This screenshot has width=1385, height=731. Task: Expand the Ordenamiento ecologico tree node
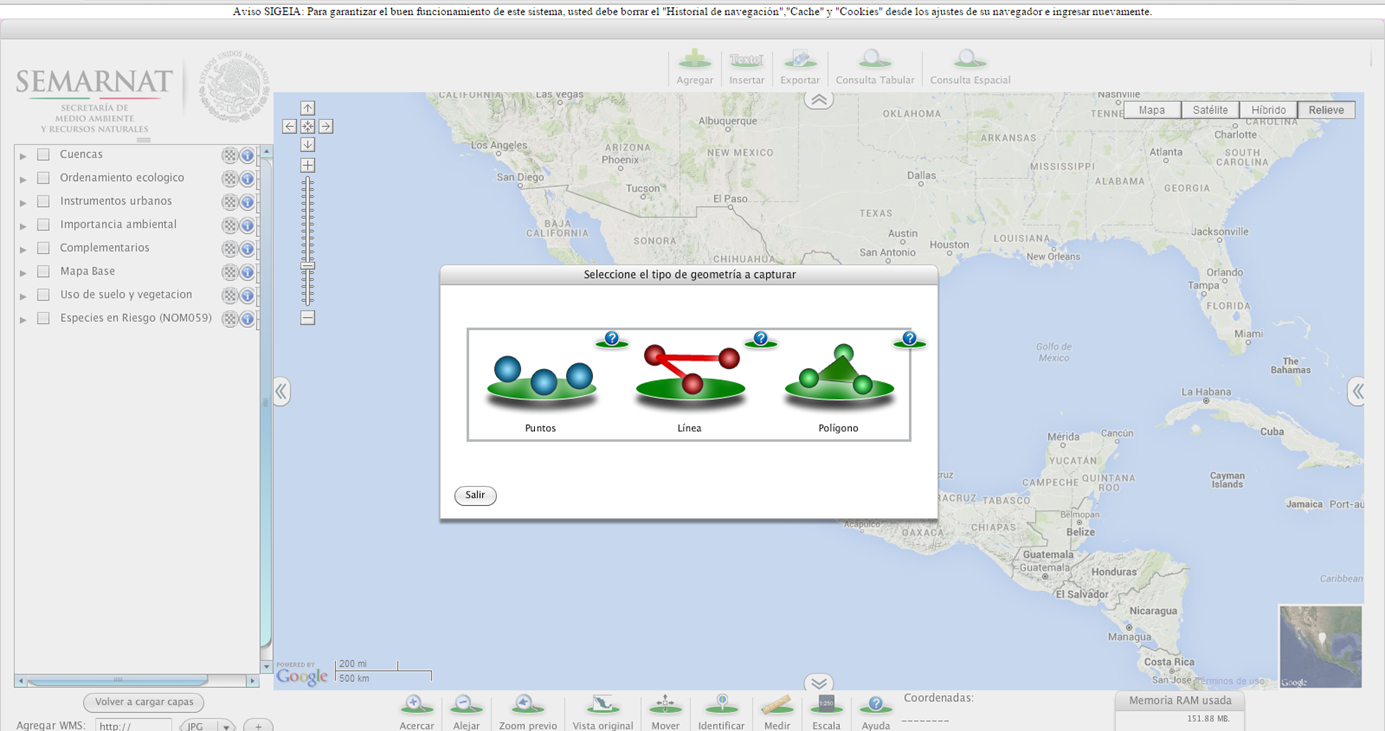point(23,179)
